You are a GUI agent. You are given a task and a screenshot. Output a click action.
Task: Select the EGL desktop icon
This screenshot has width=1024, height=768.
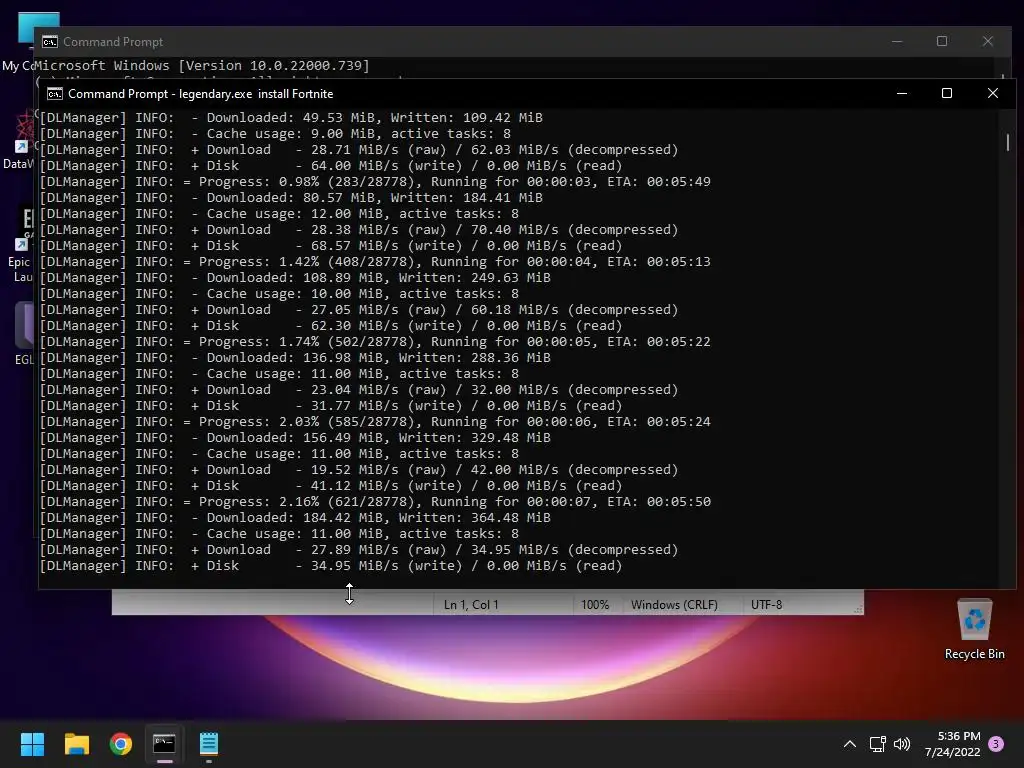(x=23, y=333)
